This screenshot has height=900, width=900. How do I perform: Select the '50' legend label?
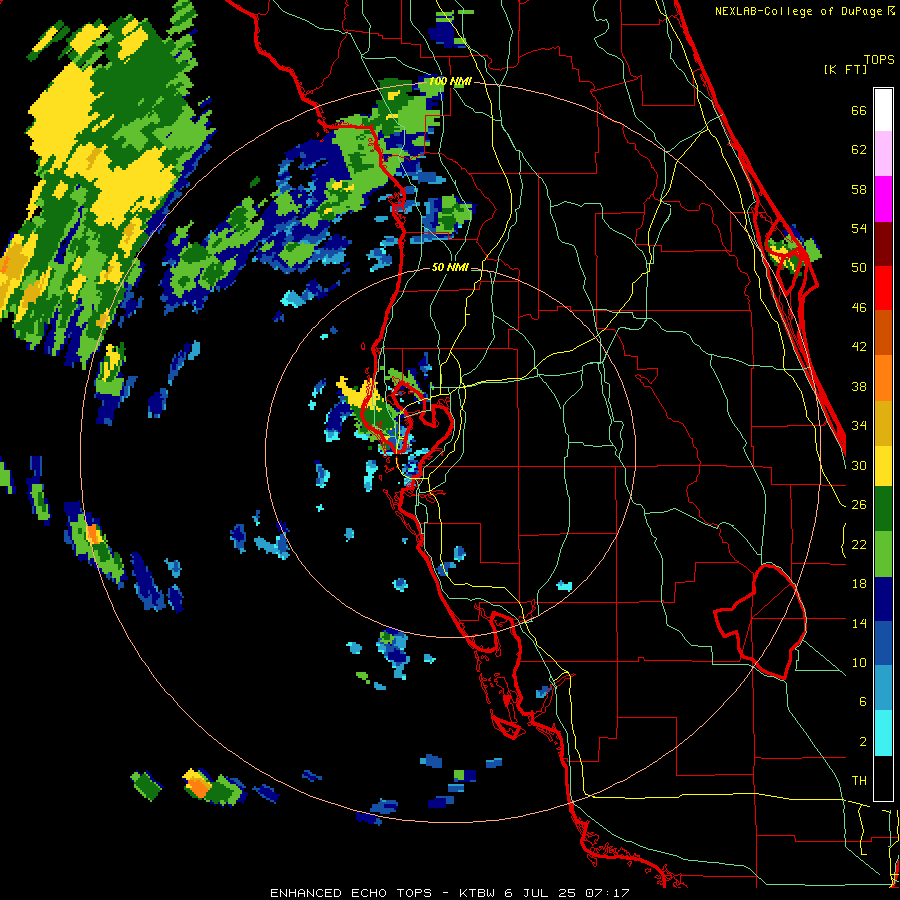tap(859, 268)
